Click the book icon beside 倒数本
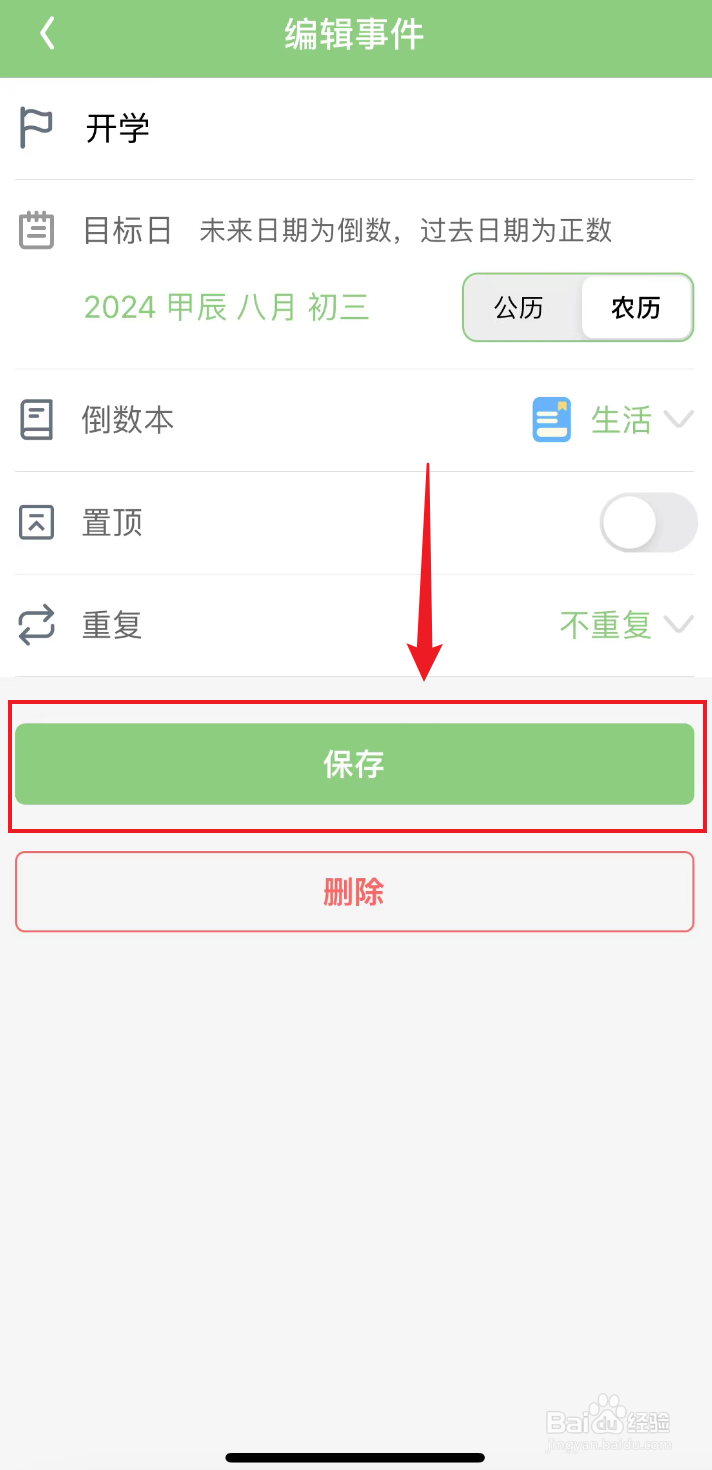The image size is (712, 1470). point(37,420)
